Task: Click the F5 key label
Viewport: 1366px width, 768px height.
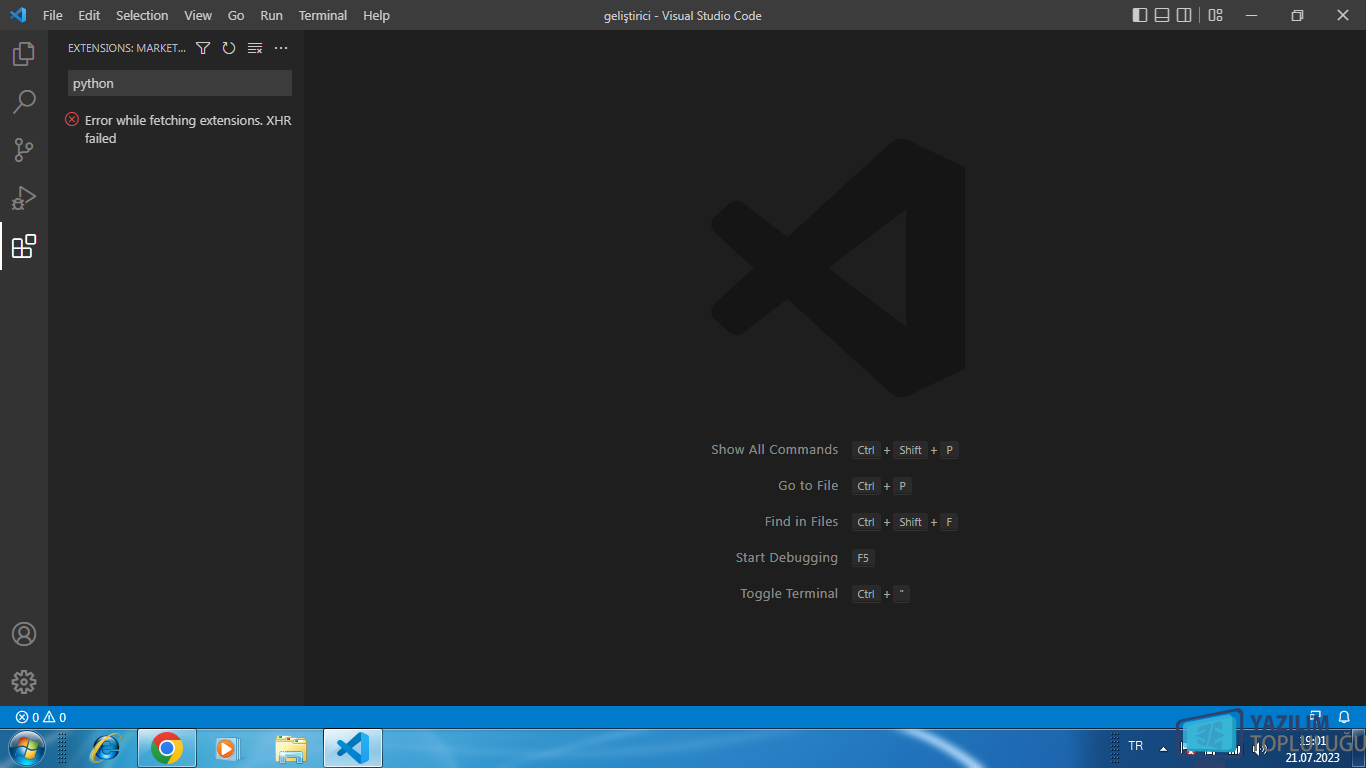Action: coord(863,558)
